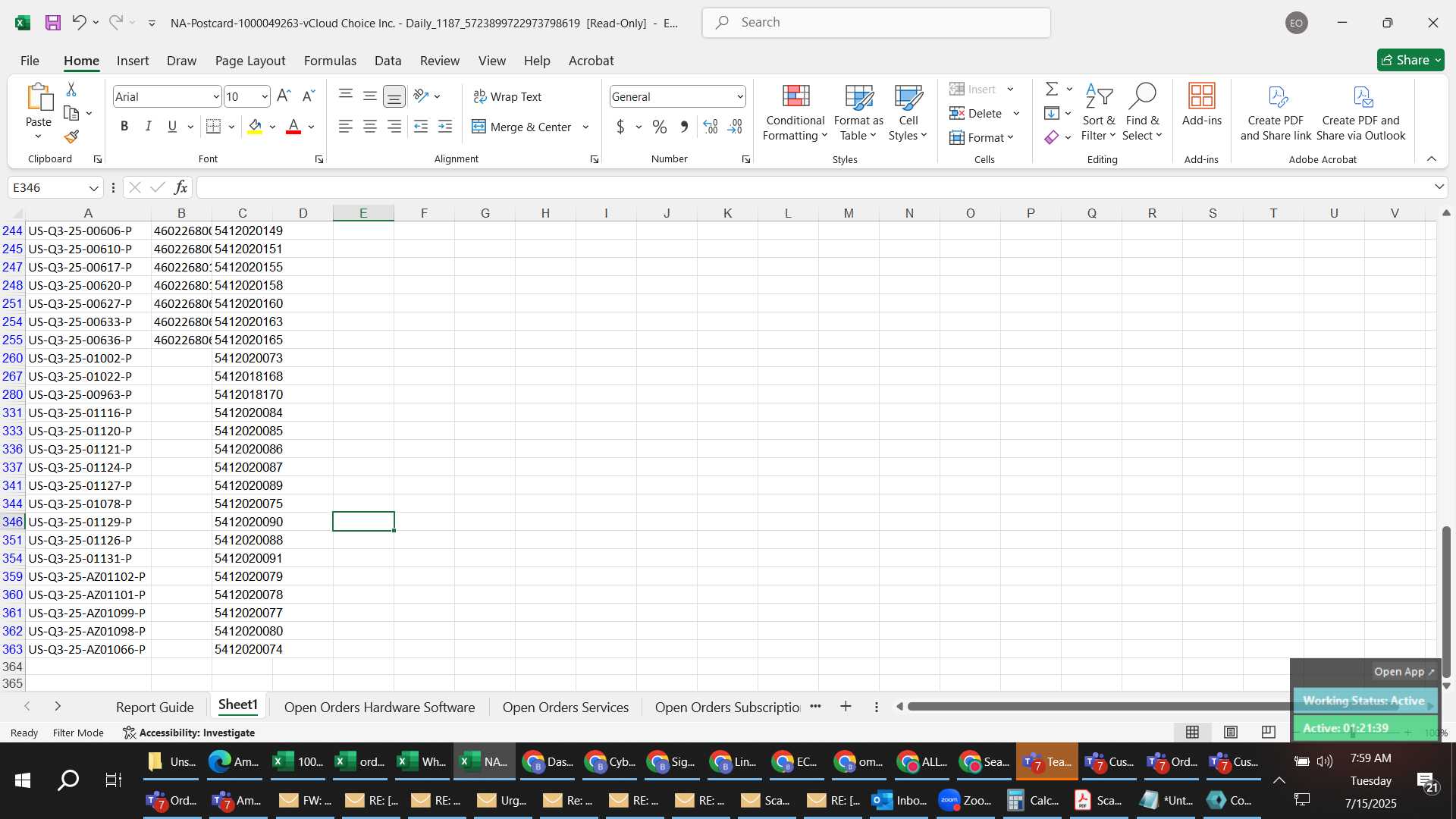Click the Copy icon in Clipboard group

[x=71, y=113]
